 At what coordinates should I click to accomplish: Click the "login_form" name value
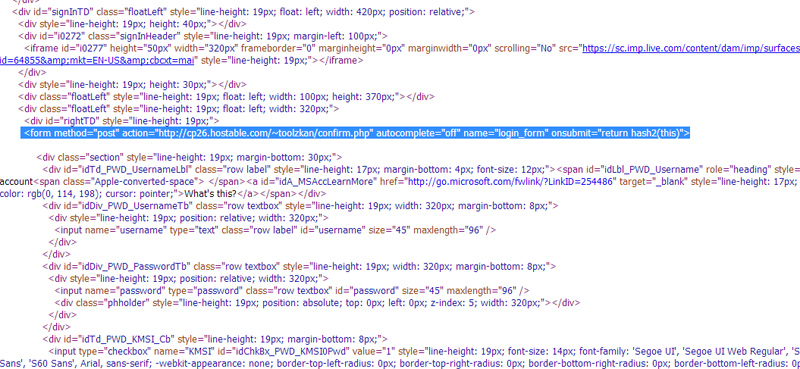point(522,133)
